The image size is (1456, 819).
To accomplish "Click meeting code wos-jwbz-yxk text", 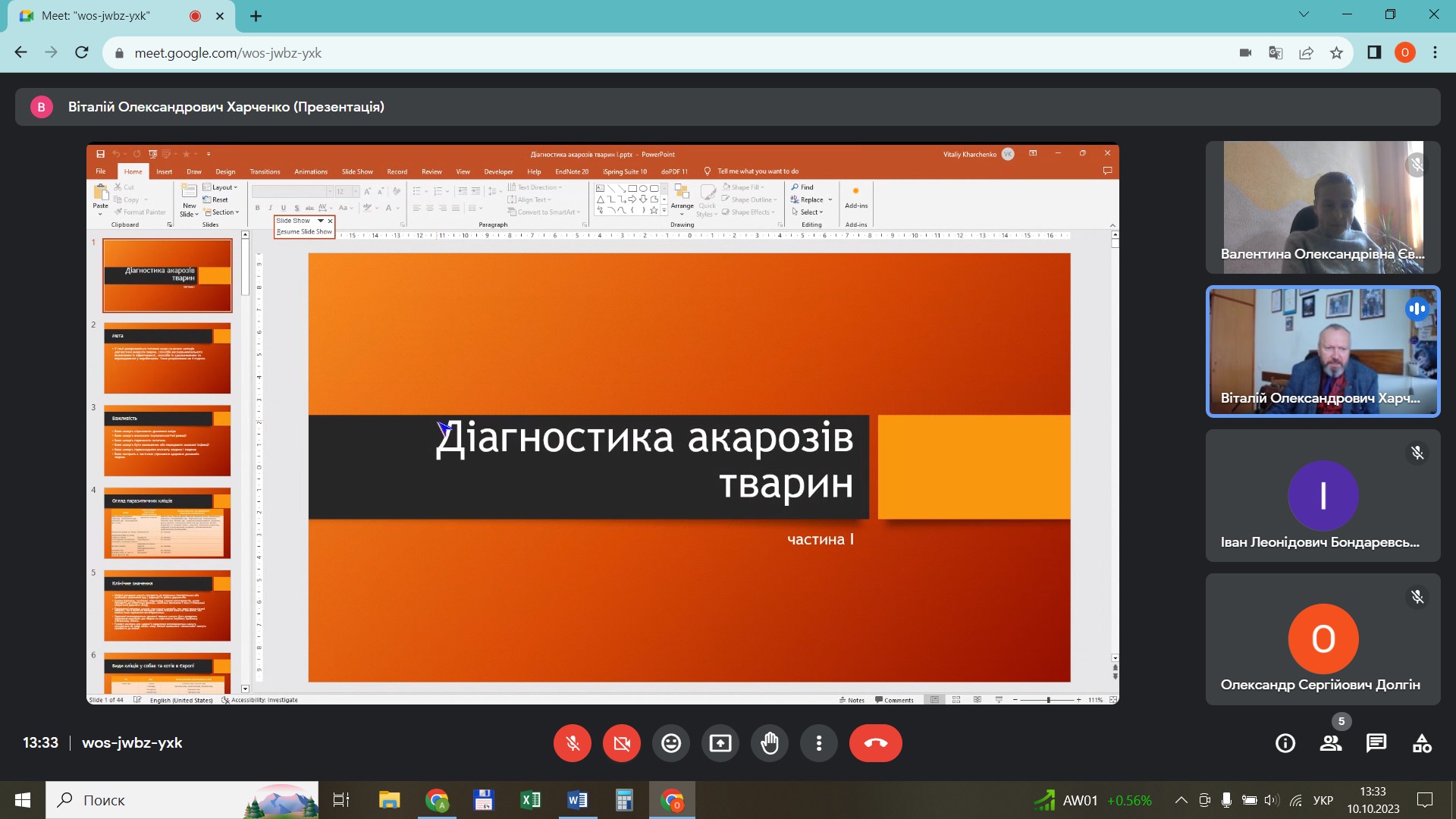I will point(132,743).
